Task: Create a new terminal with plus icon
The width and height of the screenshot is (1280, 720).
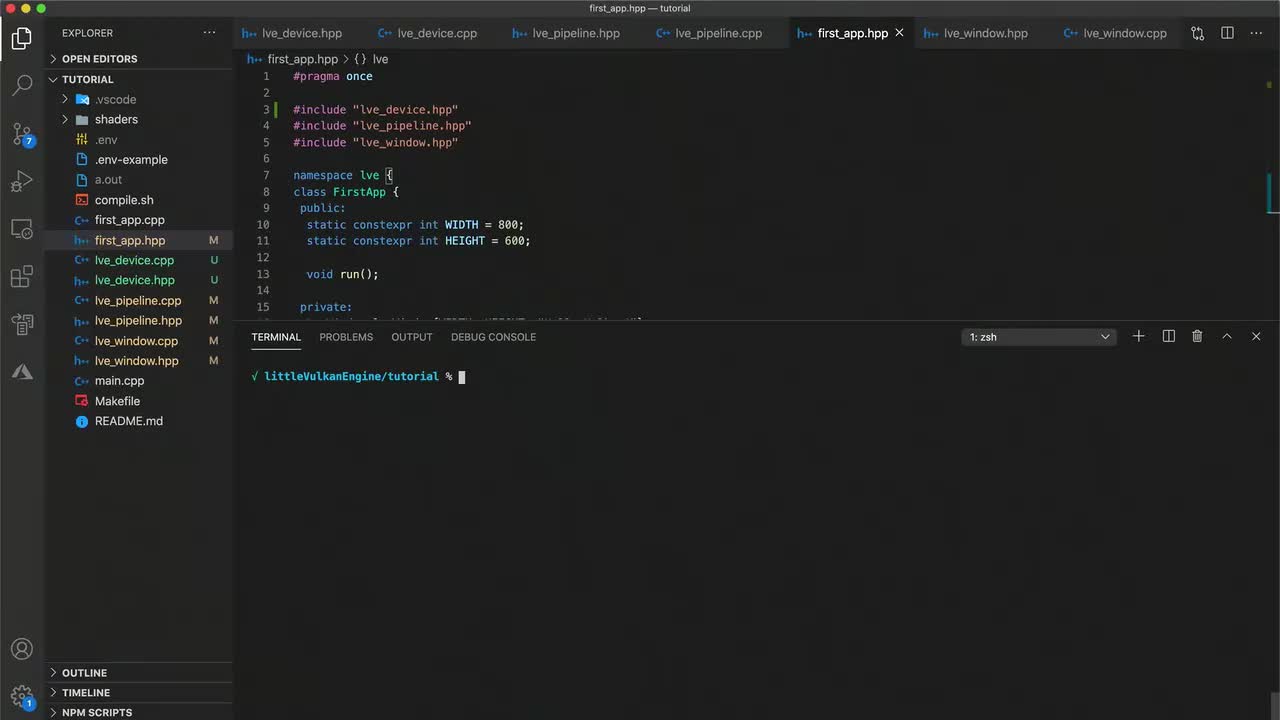Action: (1138, 337)
